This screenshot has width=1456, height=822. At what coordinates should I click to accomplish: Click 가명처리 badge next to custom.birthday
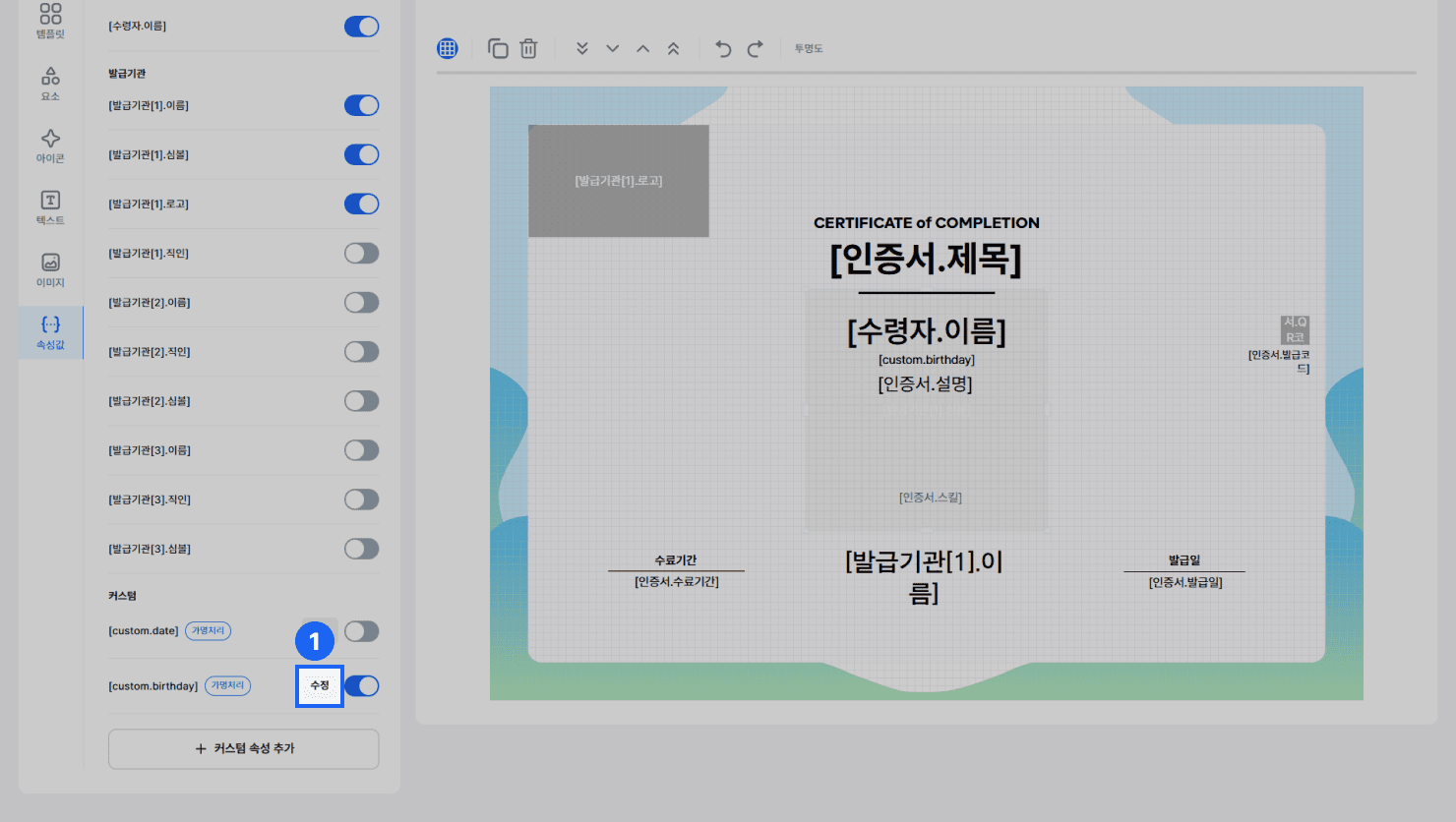(227, 685)
